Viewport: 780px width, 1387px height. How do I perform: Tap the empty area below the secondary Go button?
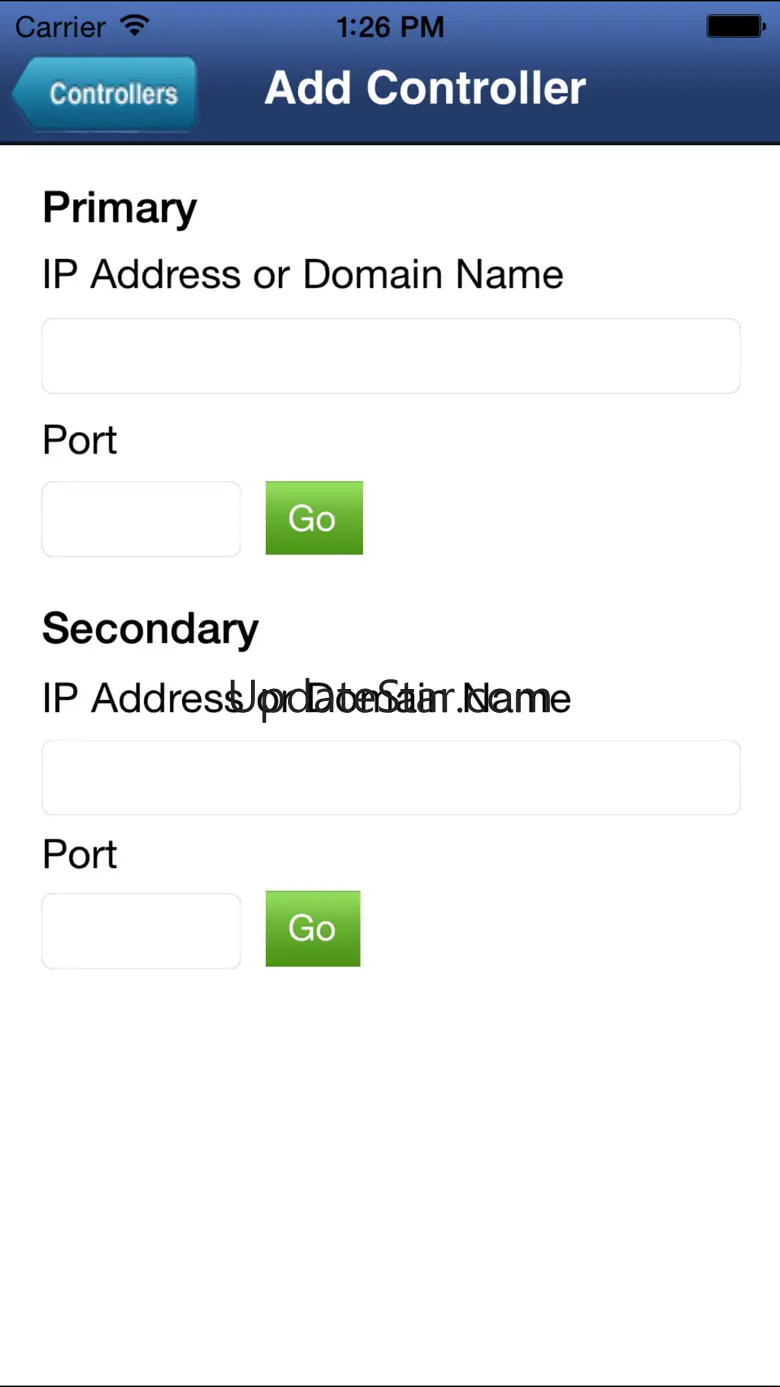coord(390,1150)
